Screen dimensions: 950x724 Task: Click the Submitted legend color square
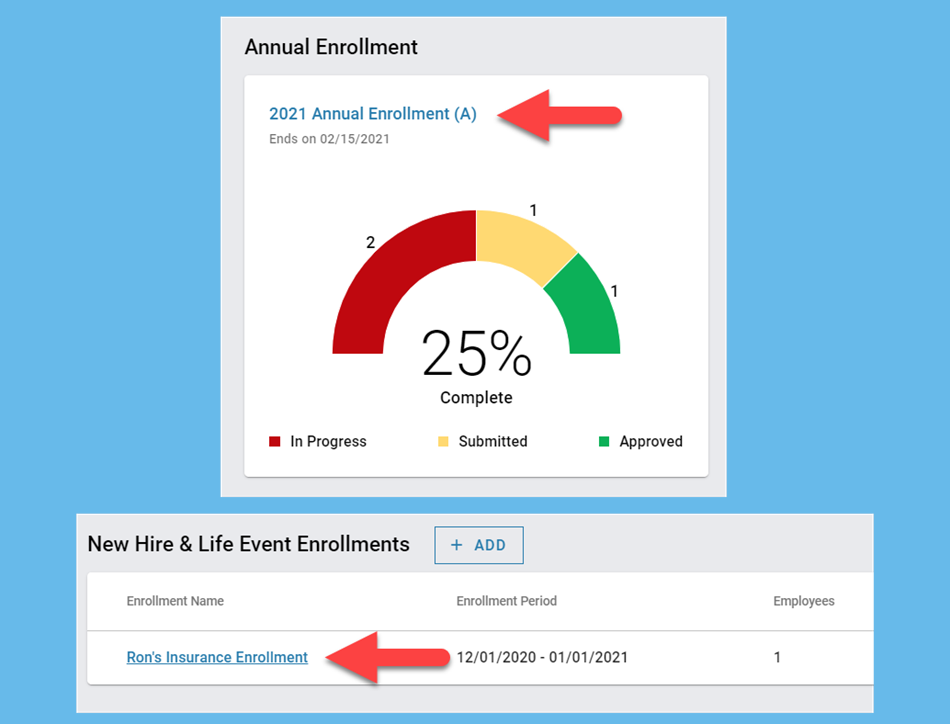point(441,441)
